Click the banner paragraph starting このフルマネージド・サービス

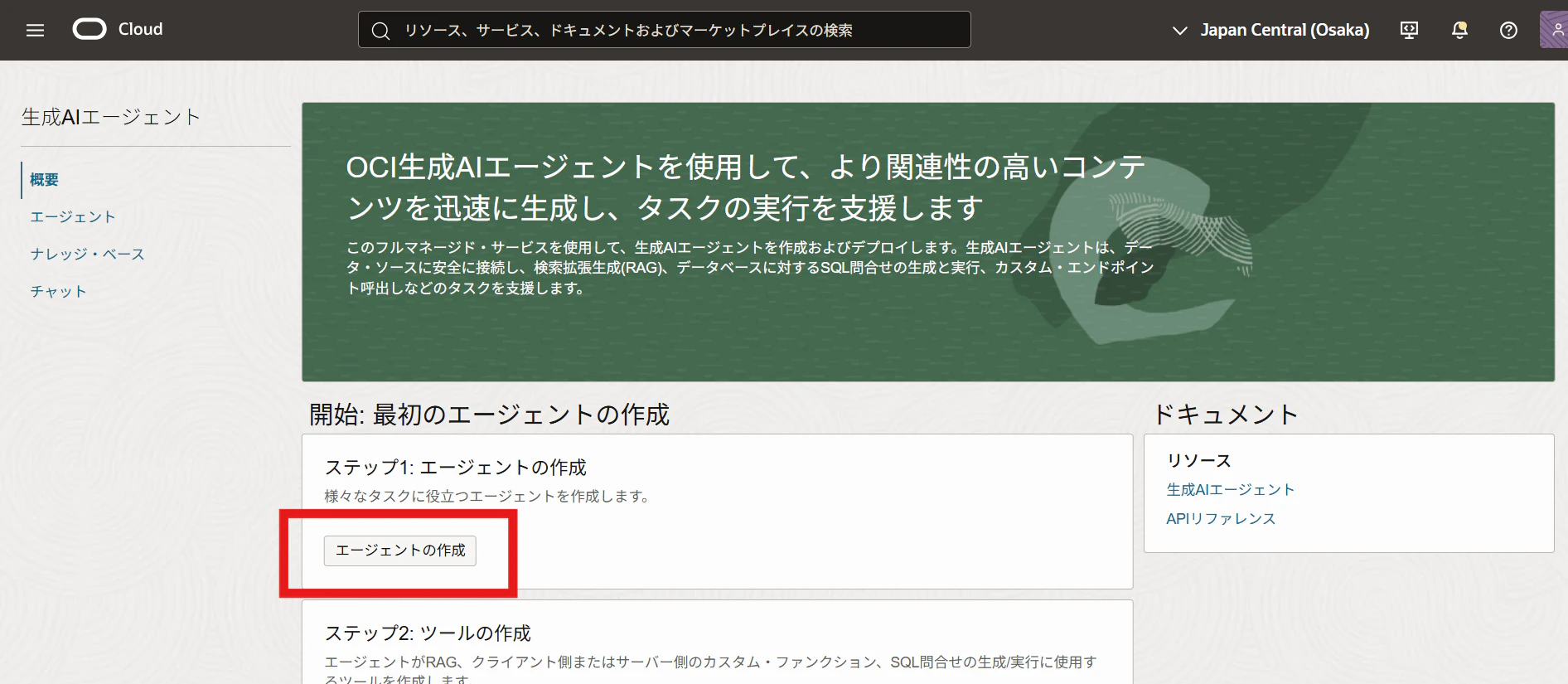(x=750, y=268)
